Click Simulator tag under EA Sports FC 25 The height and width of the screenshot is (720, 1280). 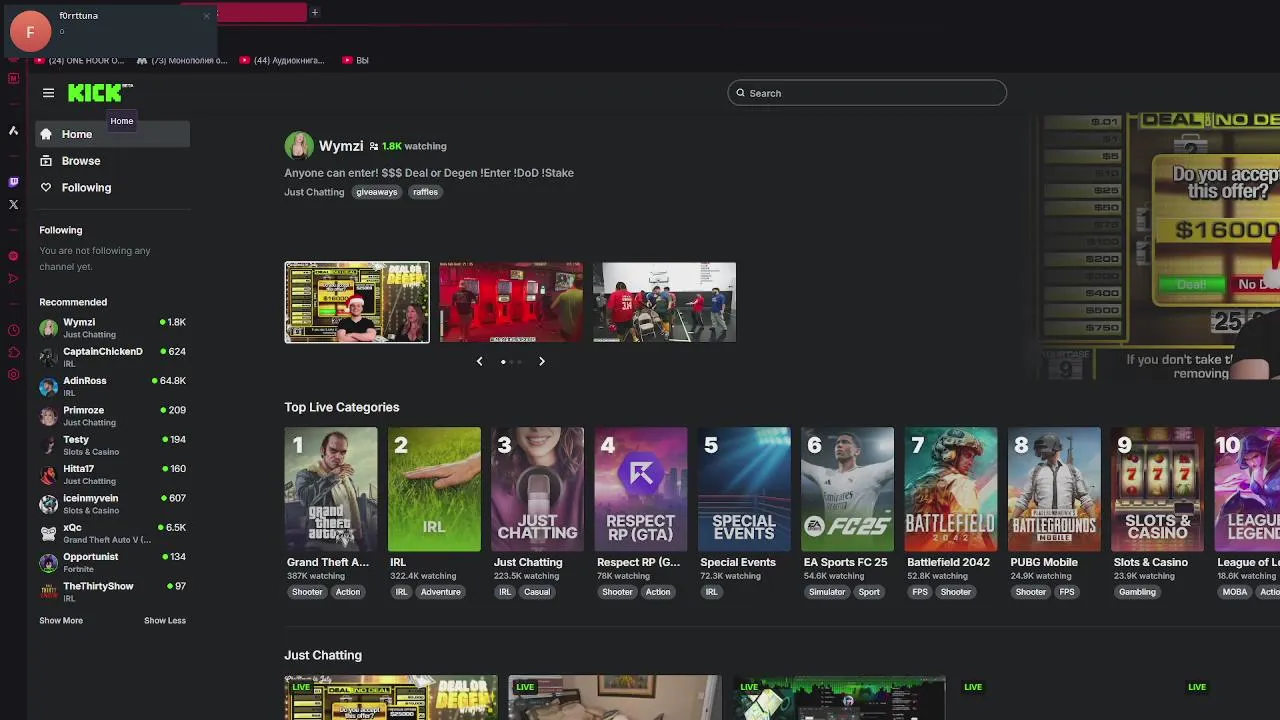(x=827, y=592)
